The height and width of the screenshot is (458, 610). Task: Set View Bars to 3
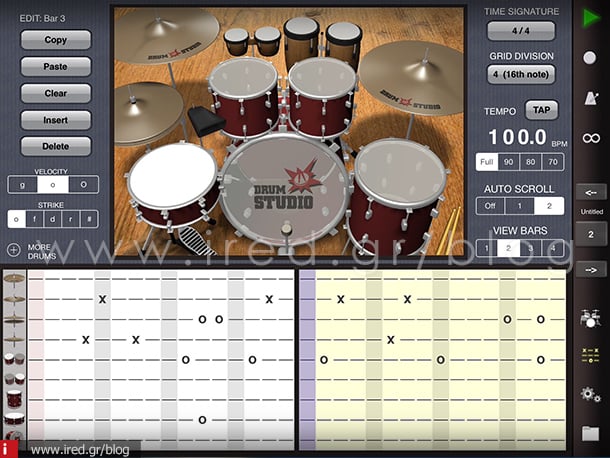pyautogui.click(x=530, y=248)
